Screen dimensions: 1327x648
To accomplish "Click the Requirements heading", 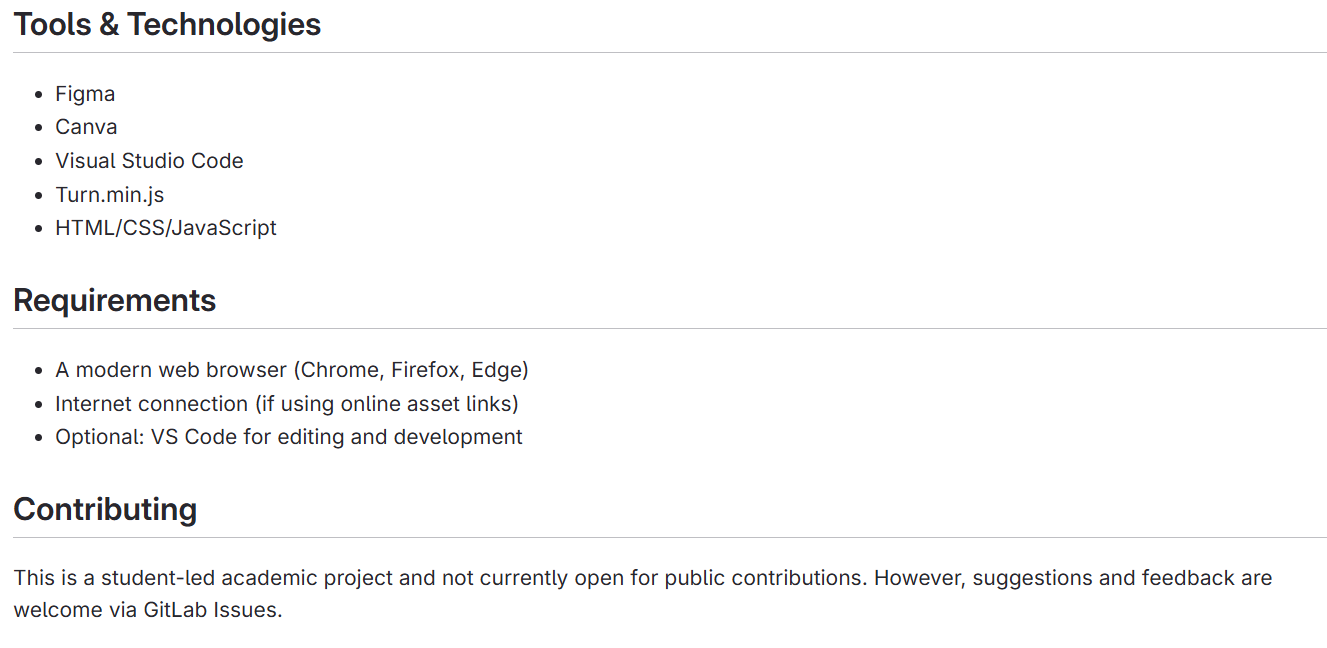I will pos(115,301).
